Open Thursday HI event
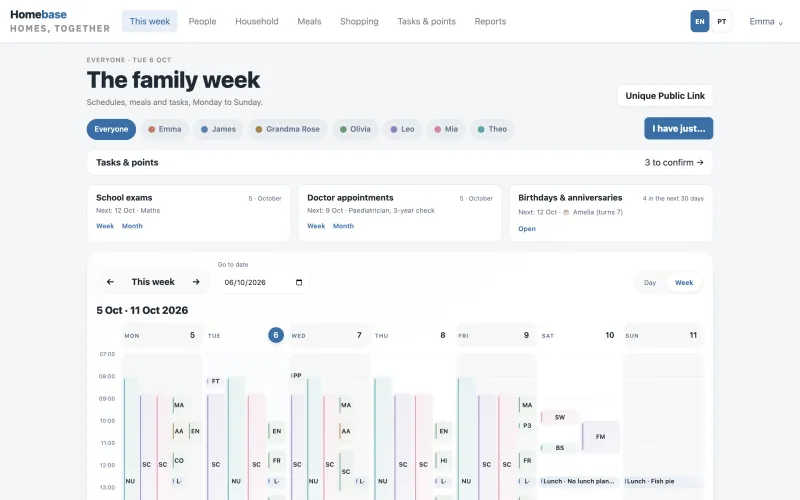This screenshot has width=800, height=500. 443,460
